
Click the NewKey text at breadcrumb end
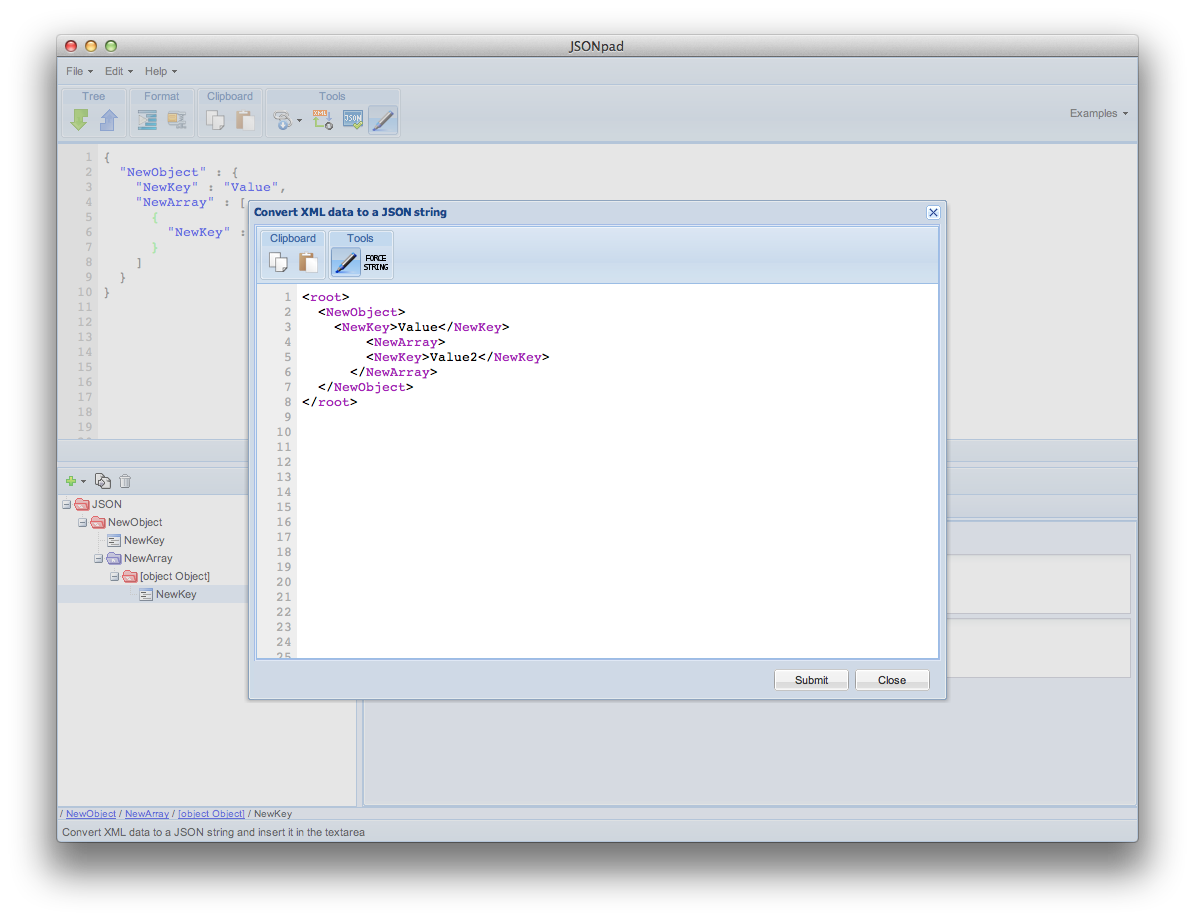click(x=273, y=813)
